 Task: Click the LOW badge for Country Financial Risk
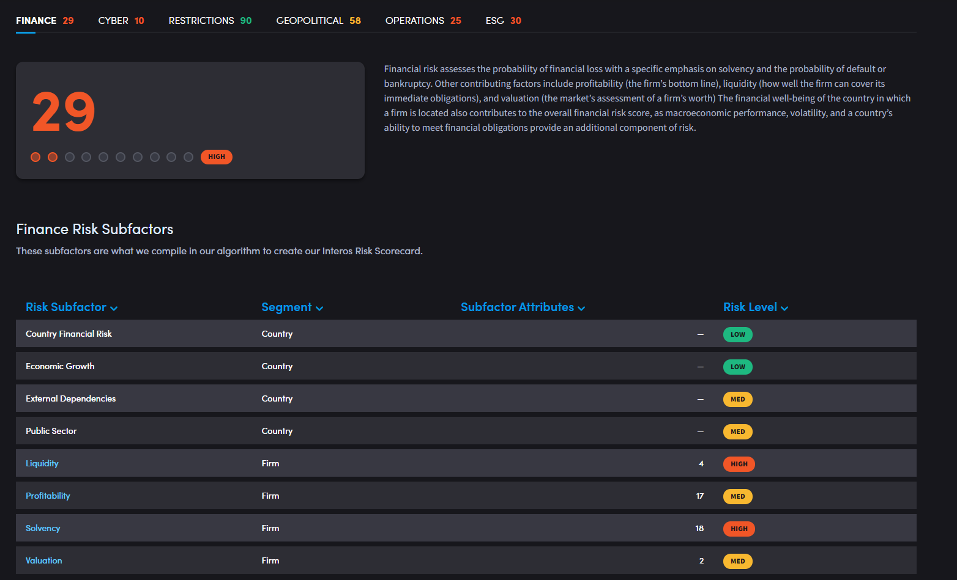coord(737,334)
